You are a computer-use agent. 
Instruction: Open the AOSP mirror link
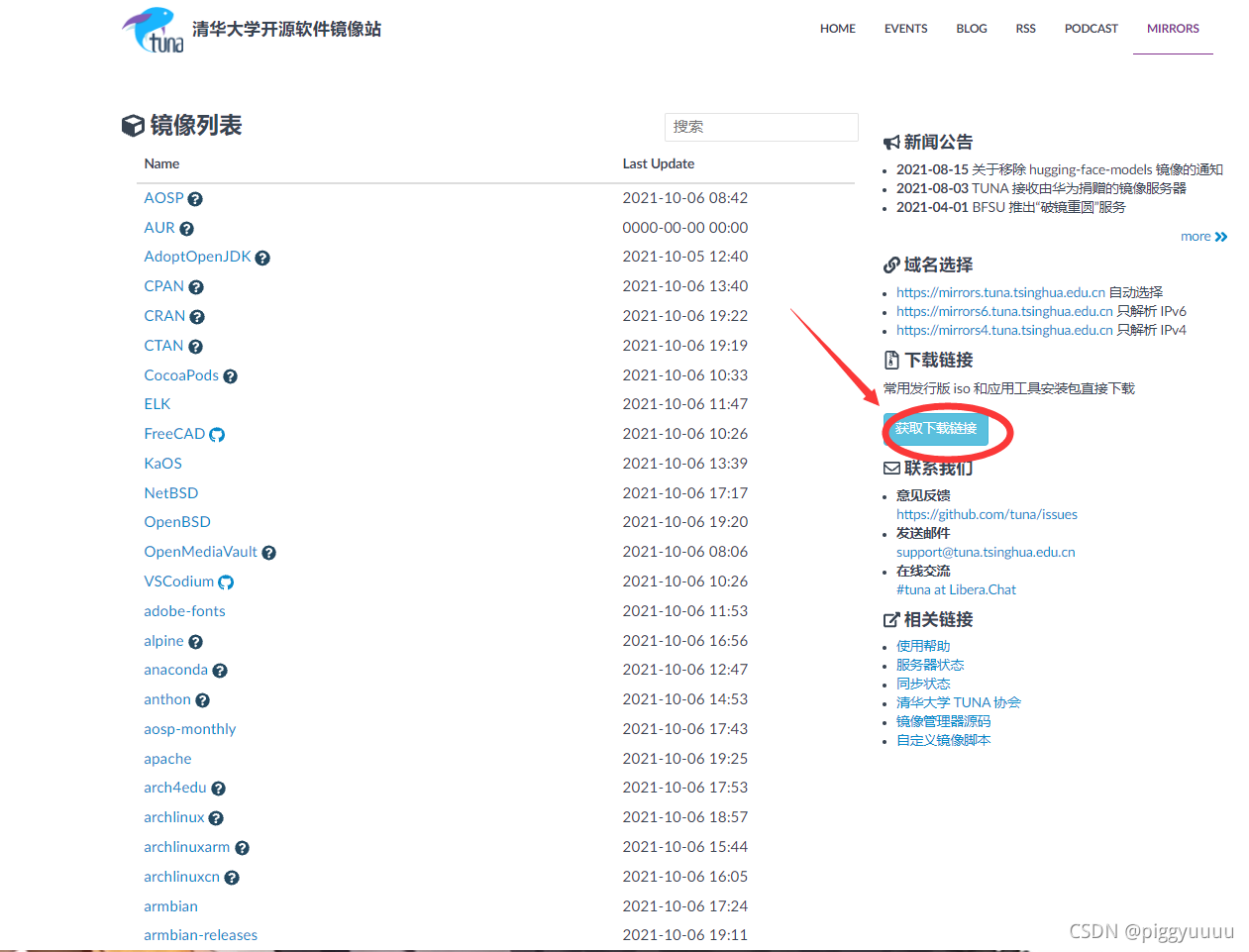(x=163, y=198)
